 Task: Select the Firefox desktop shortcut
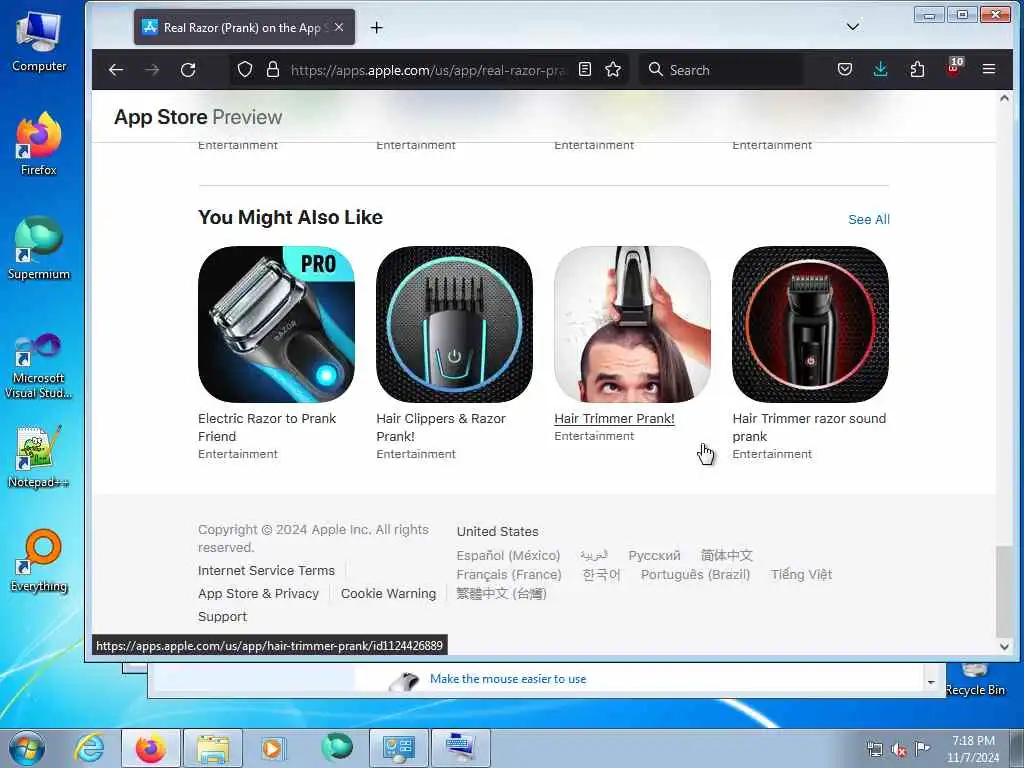click(x=39, y=144)
